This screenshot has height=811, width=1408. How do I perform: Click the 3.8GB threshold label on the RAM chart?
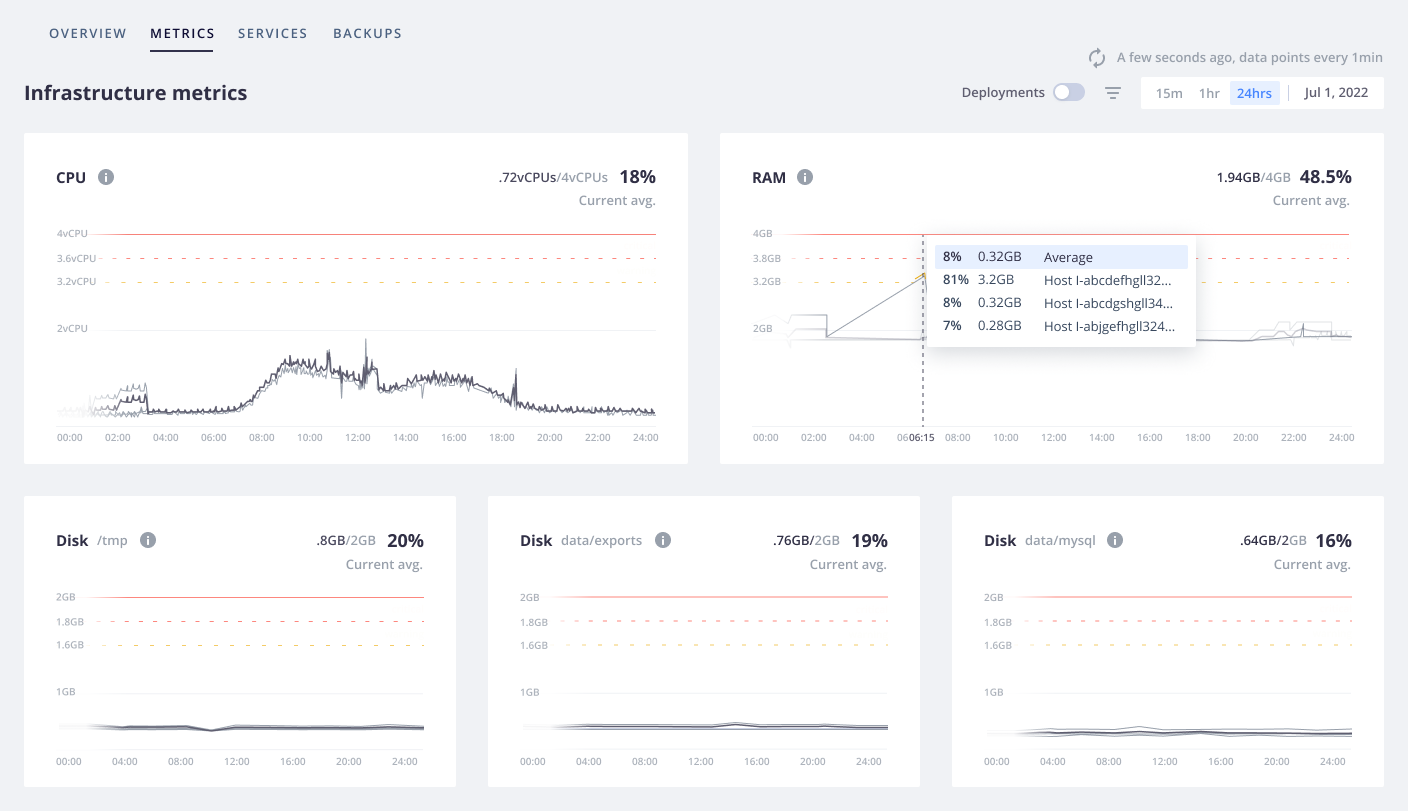click(766, 258)
